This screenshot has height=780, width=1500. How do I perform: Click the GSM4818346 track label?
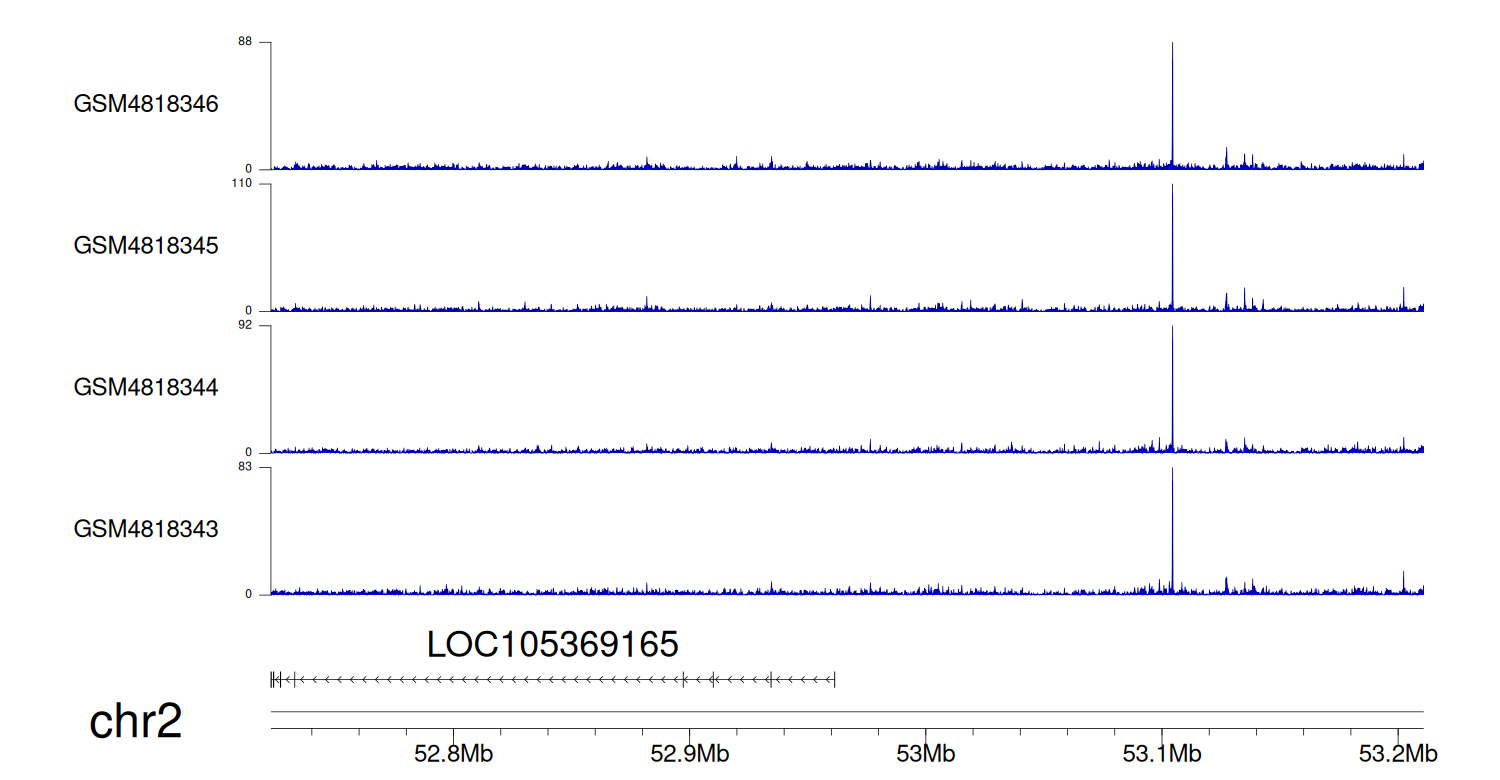(146, 104)
